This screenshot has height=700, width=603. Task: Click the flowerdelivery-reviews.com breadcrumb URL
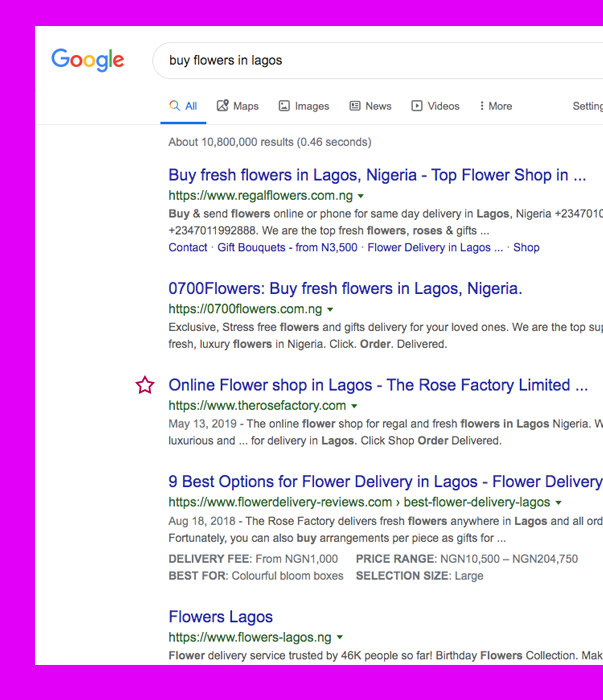pyautogui.click(x=359, y=502)
